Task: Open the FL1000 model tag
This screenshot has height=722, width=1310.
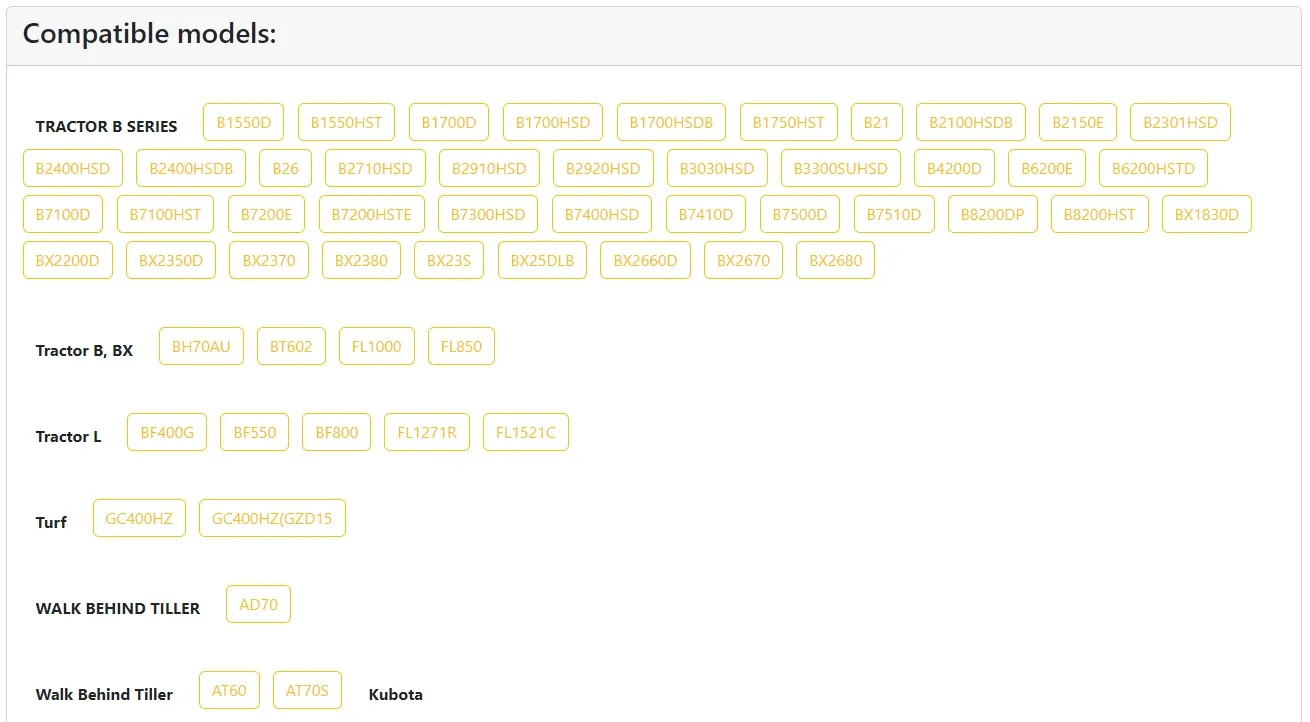Action: 377,346
